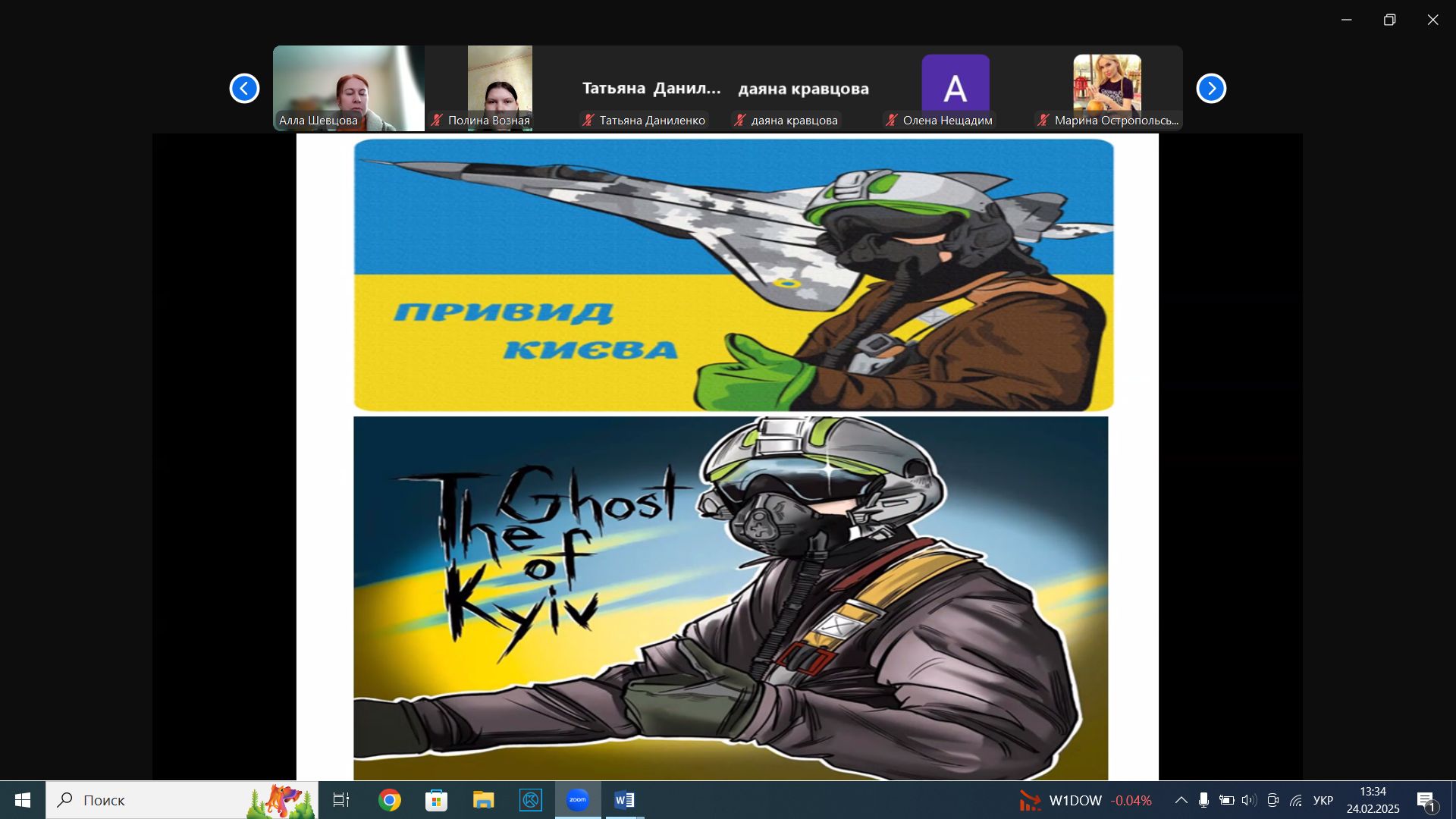Open the notification center
The width and height of the screenshot is (1456, 819).
coord(1426,800)
